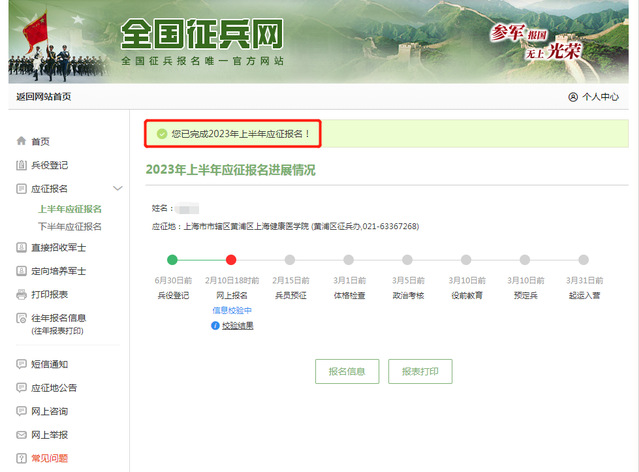Open 往年报名信息 in the sidebar
The height and width of the screenshot is (472, 639).
(59, 318)
